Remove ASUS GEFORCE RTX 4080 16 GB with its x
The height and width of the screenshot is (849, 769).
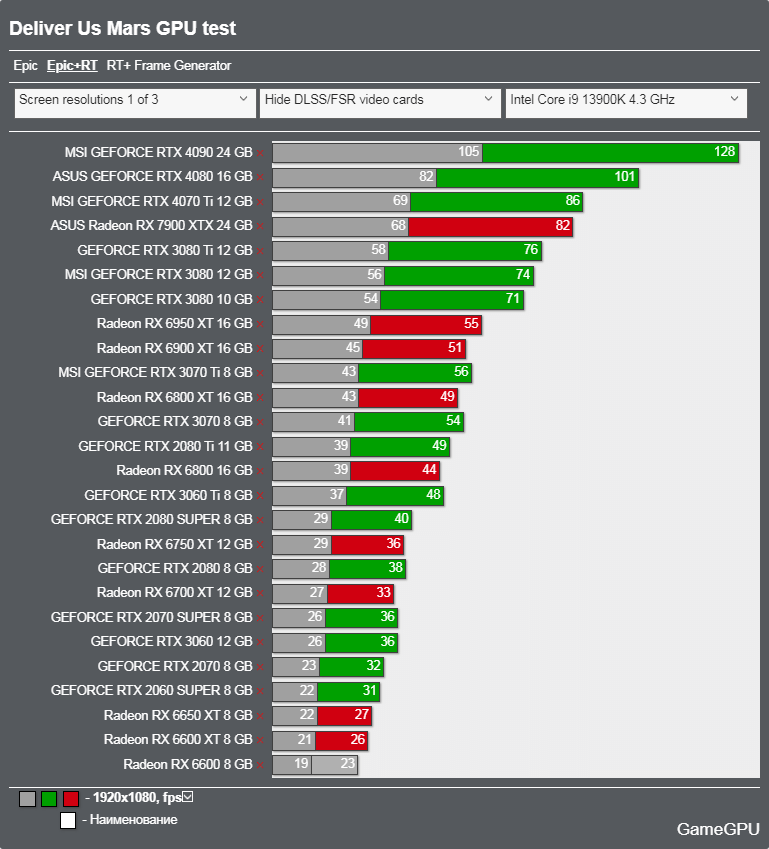(260, 178)
